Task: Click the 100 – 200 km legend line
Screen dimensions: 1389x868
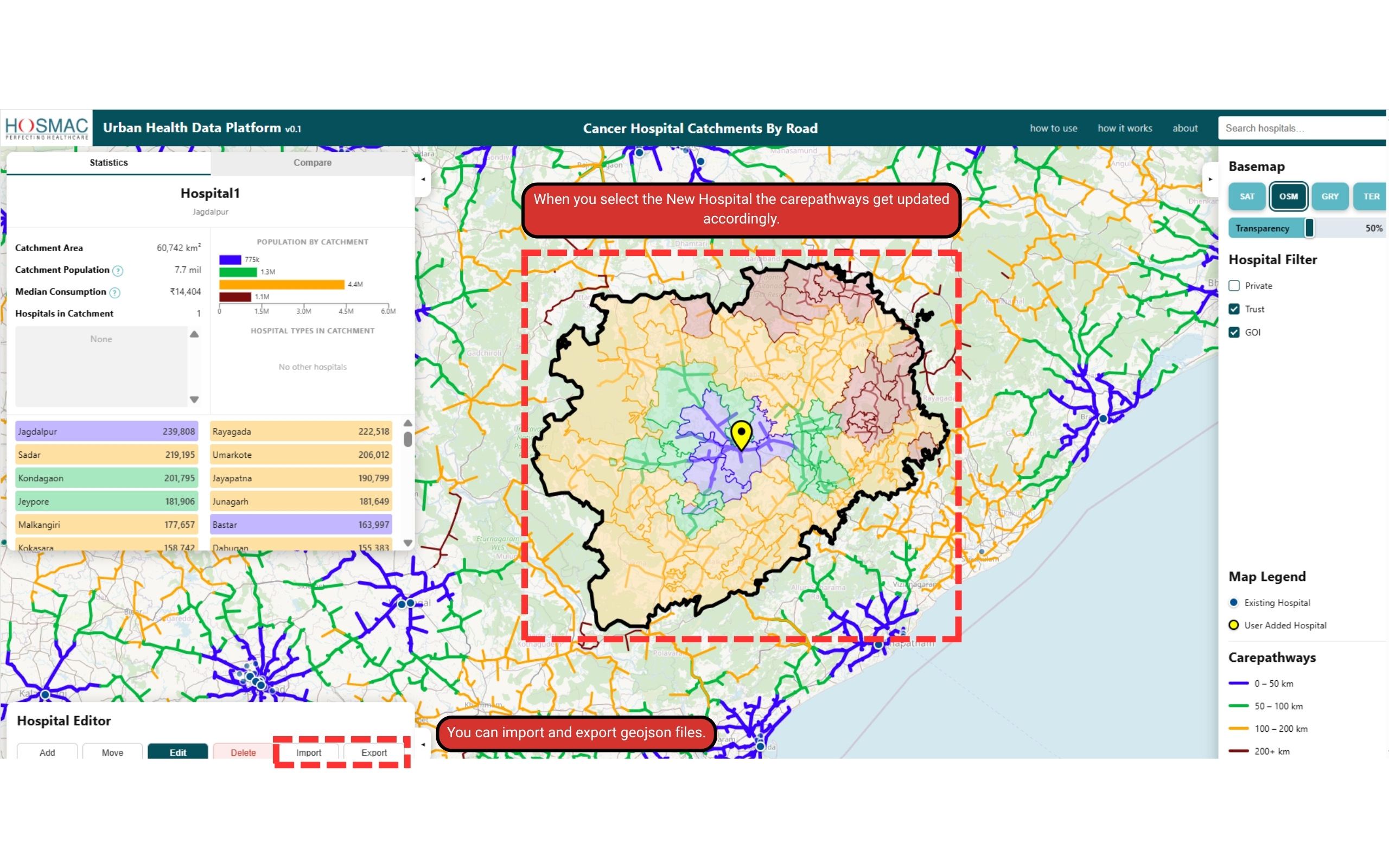Action: click(1239, 729)
